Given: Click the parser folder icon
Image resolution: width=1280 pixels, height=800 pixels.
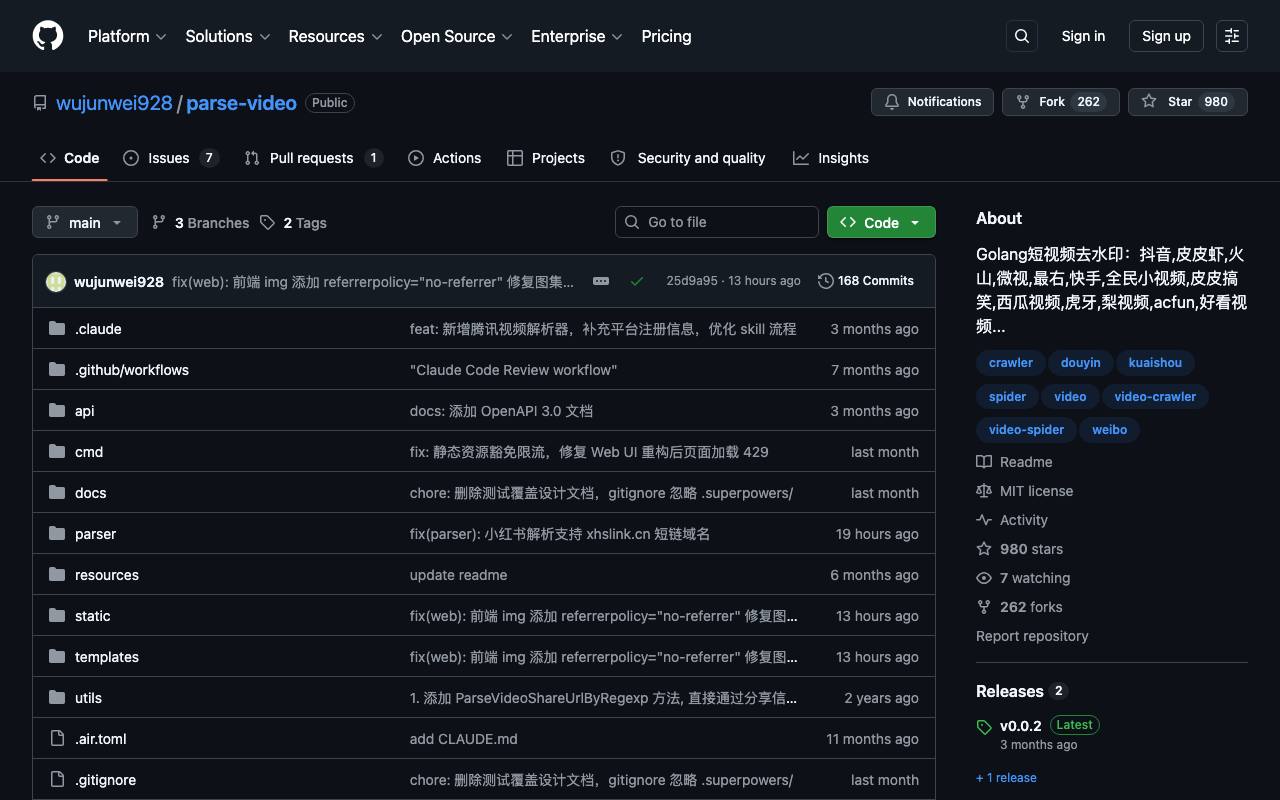Looking at the screenshot, I should pyautogui.click(x=57, y=534).
